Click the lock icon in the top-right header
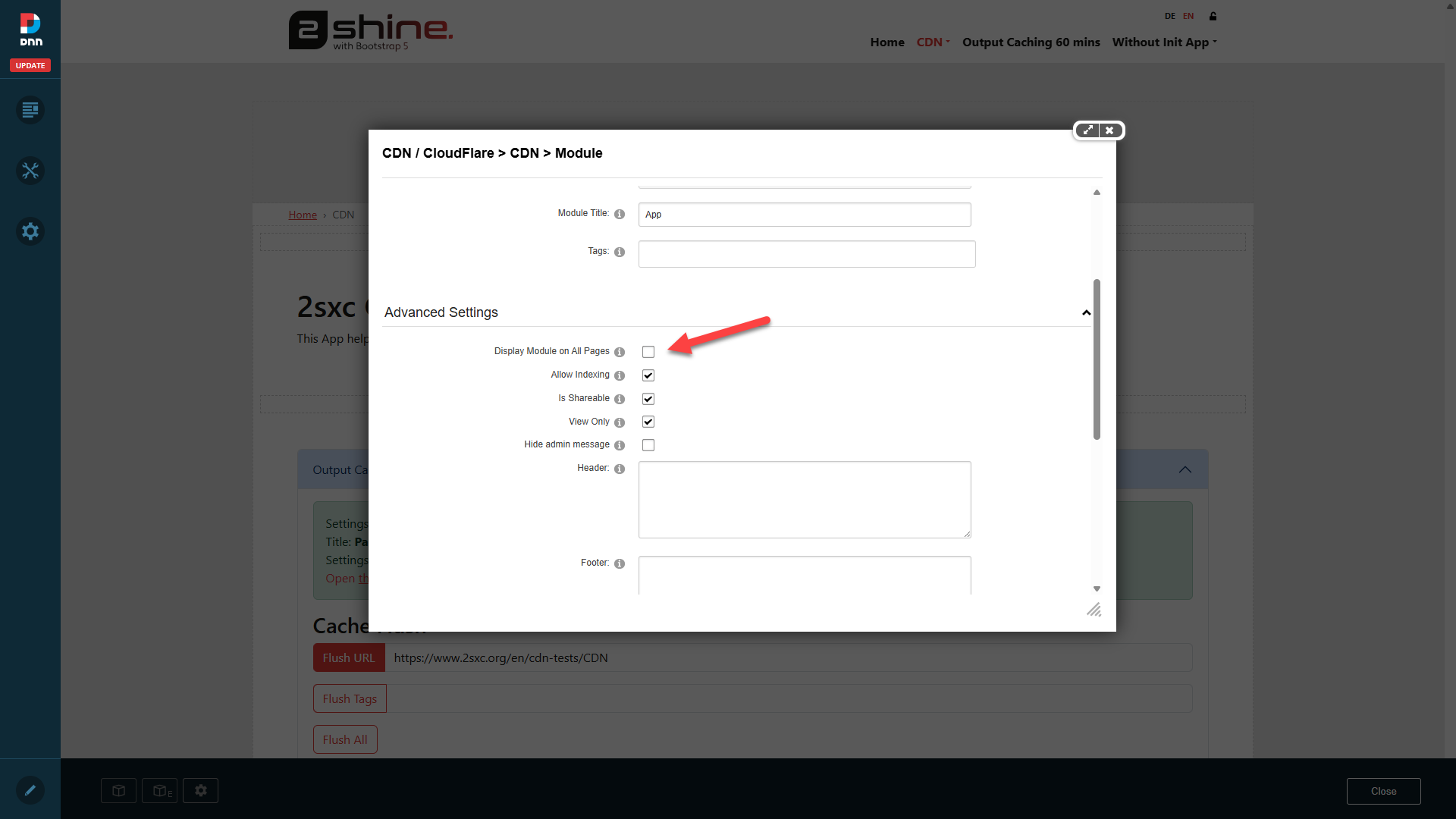This screenshot has height=819, width=1456. [1213, 16]
